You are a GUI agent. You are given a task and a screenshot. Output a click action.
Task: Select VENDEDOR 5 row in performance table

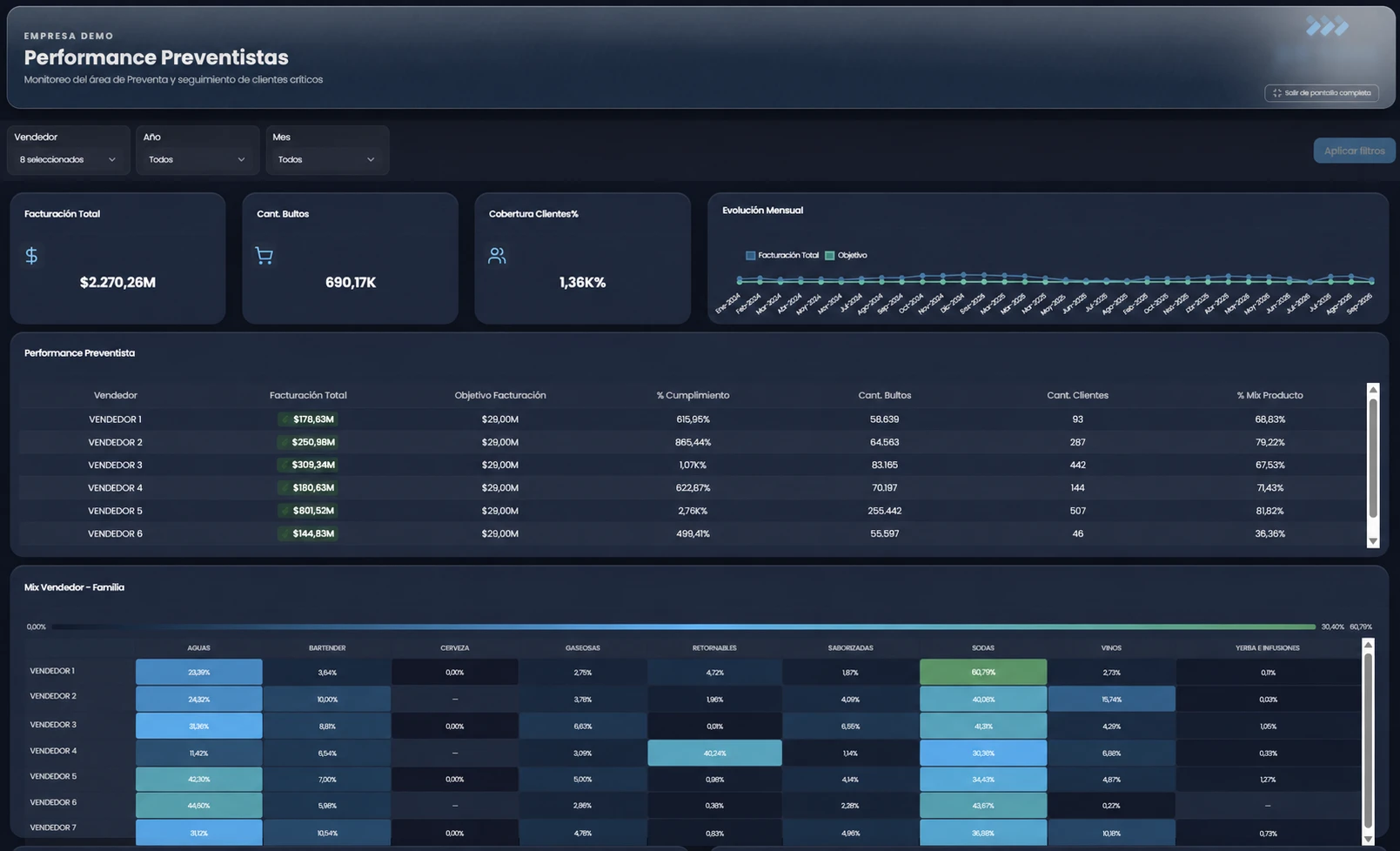point(693,511)
